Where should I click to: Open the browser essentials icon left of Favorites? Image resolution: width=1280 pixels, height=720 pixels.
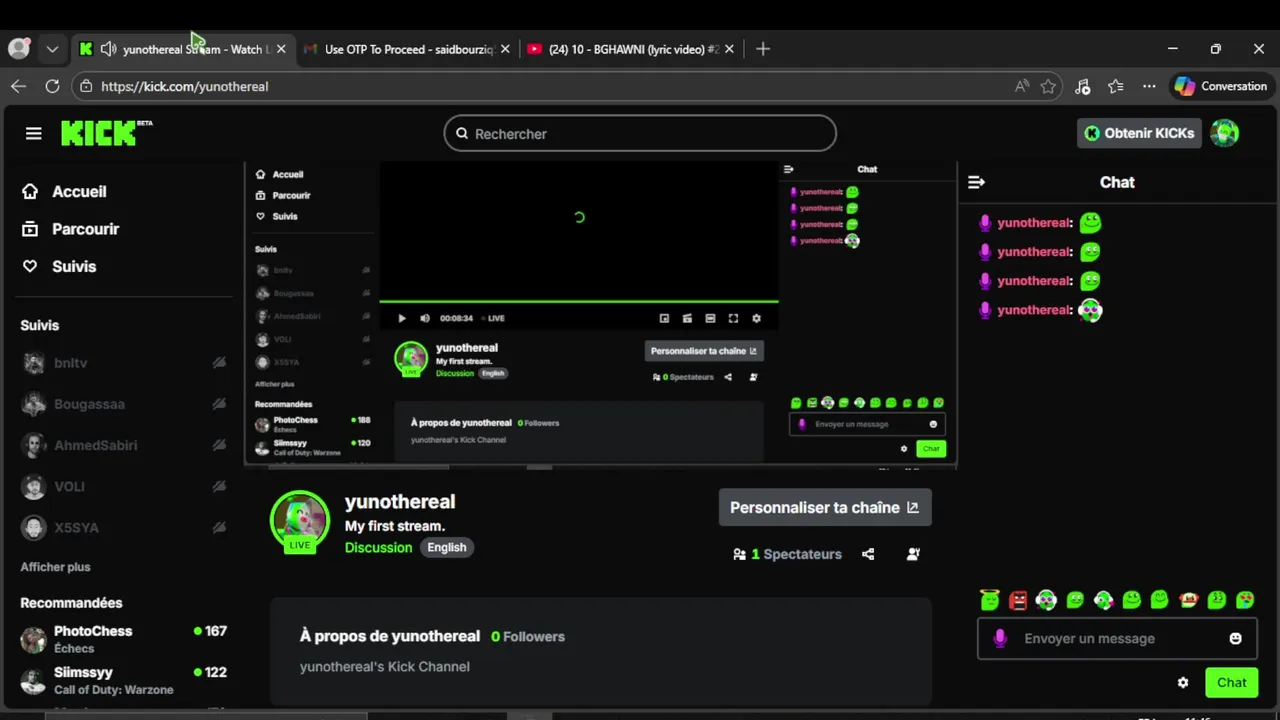(x=1082, y=86)
